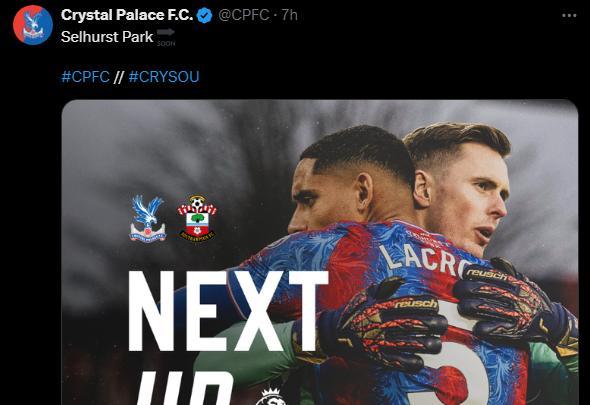Click the blue verified badge icon
Screen dimensions: 590x405
click(205, 16)
